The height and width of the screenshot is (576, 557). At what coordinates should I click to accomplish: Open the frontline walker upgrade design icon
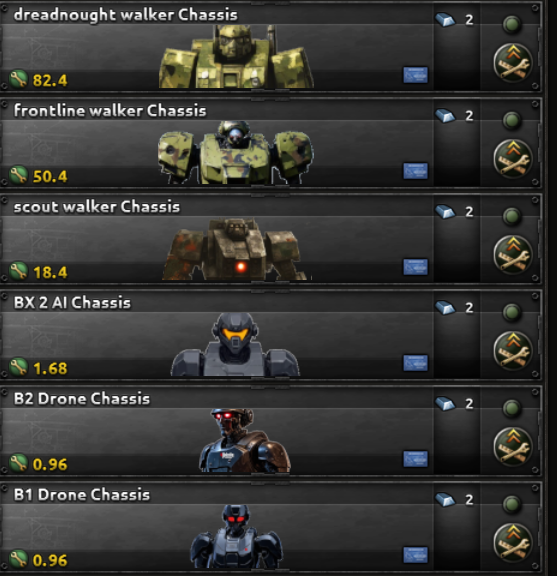click(x=513, y=158)
